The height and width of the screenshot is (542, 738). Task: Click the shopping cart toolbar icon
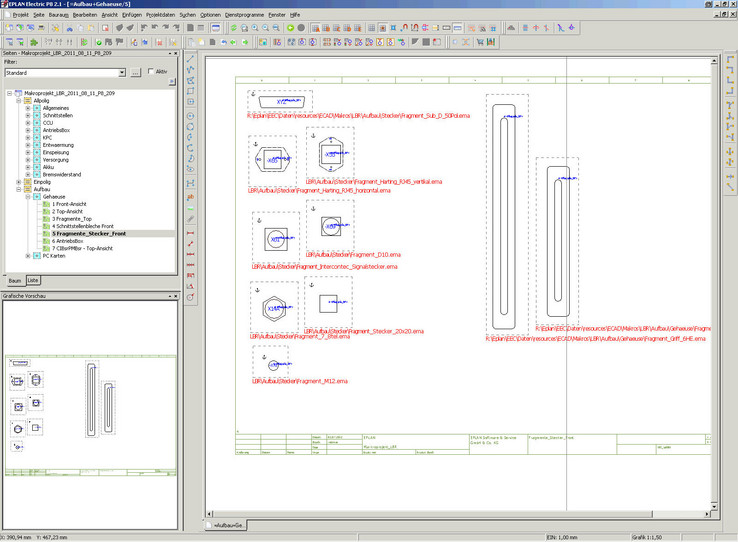tap(479, 42)
